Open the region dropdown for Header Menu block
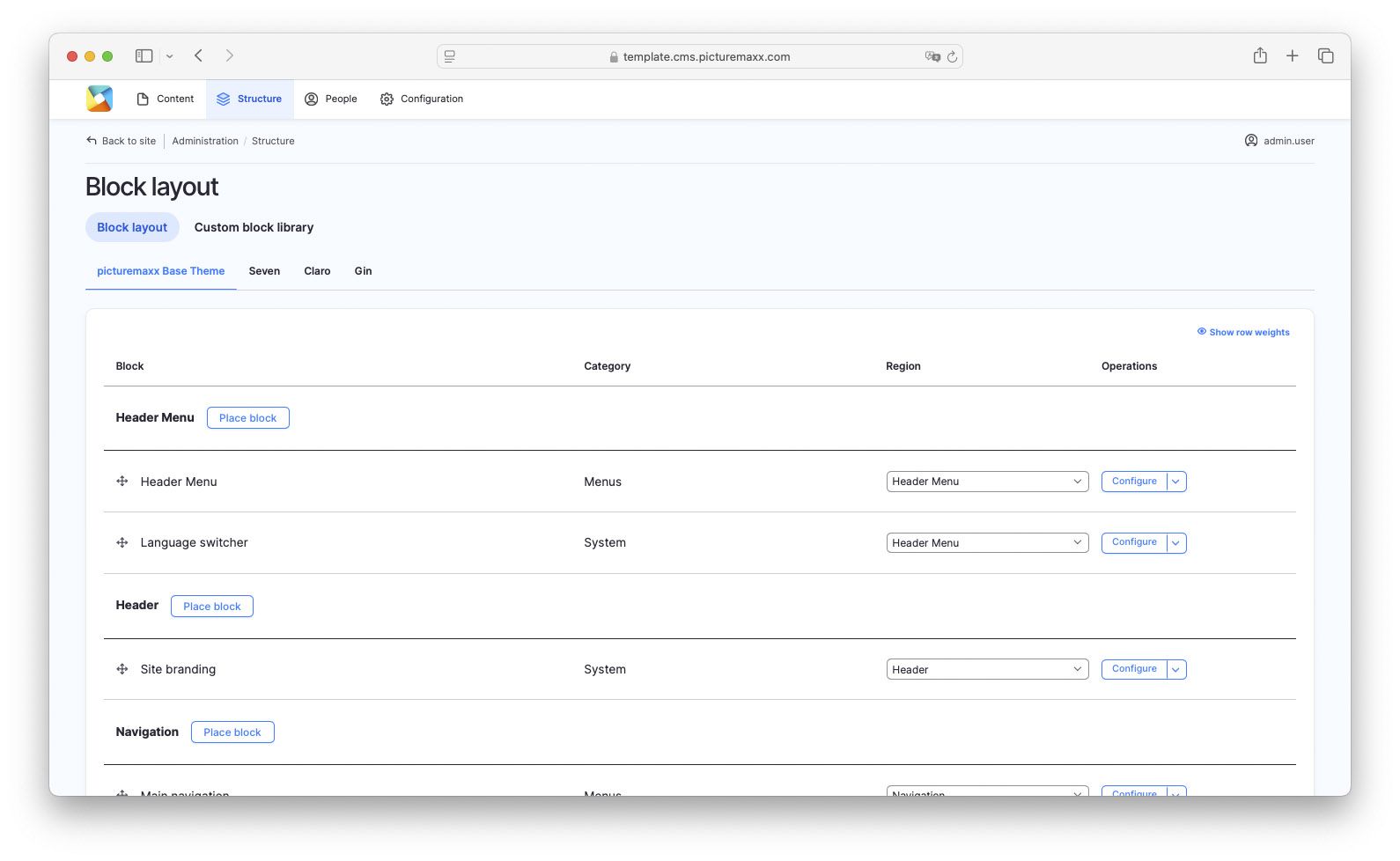 987,482
